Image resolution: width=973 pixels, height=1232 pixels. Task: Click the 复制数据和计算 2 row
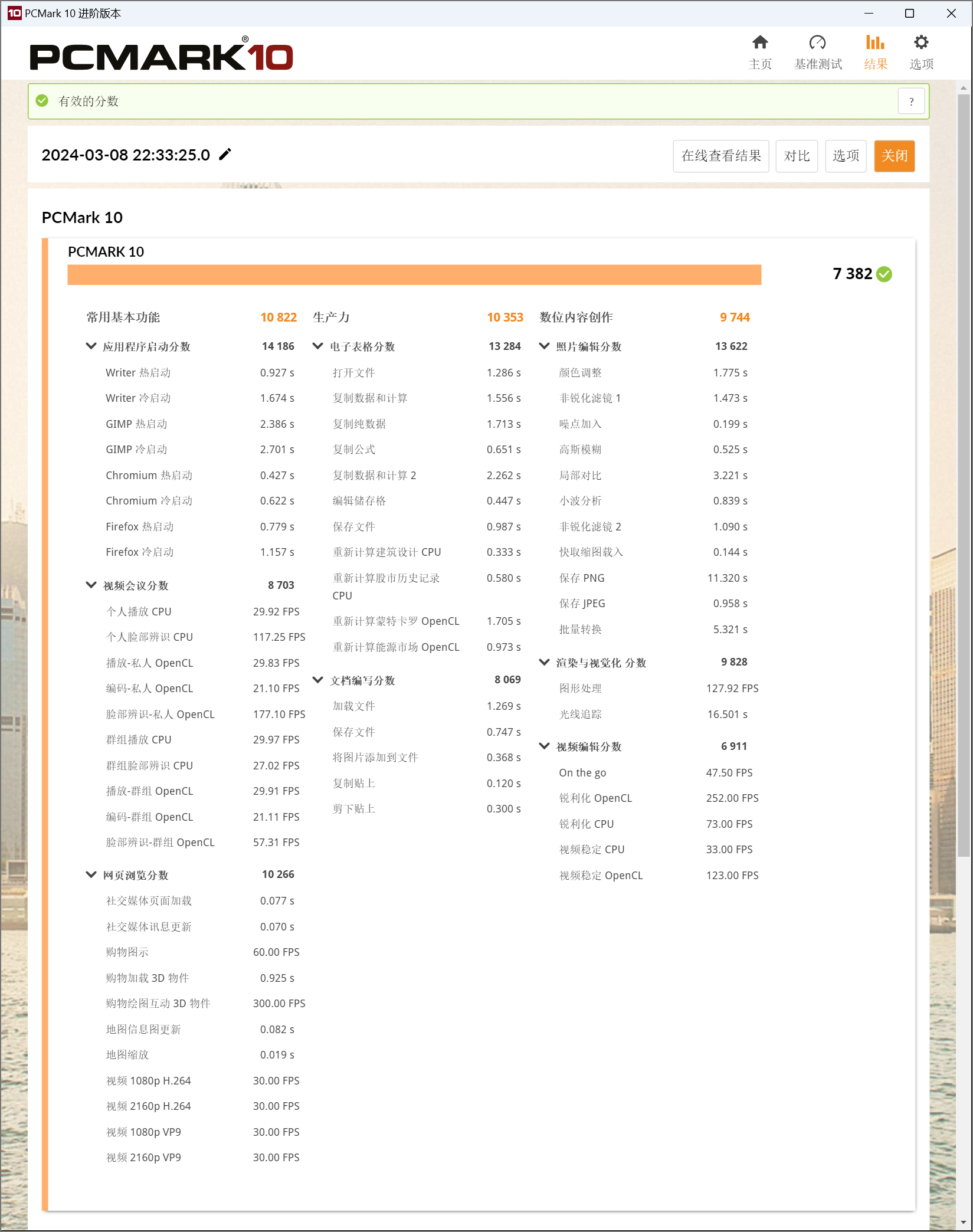click(427, 476)
